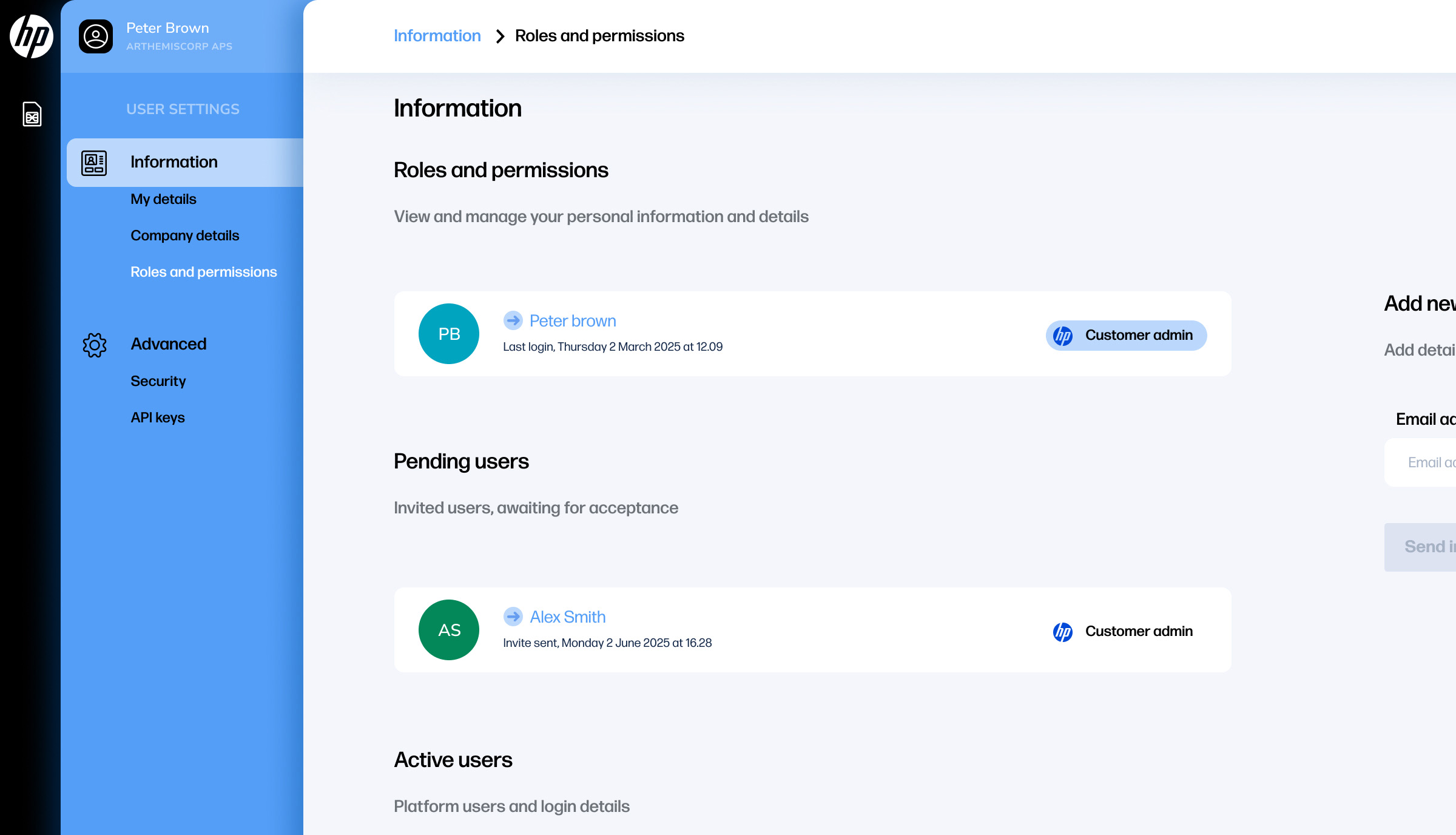The height and width of the screenshot is (835, 1456).
Task: Open Peter Brown's Customer admin role badge
Action: (1126, 336)
